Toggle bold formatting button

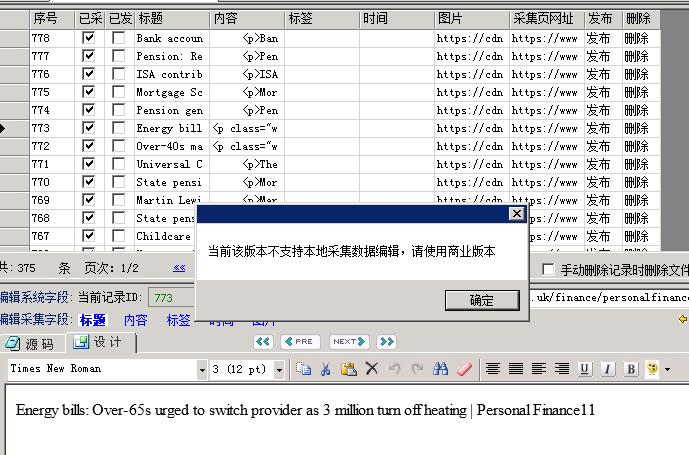pyautogui.click(x=631, y=369)
